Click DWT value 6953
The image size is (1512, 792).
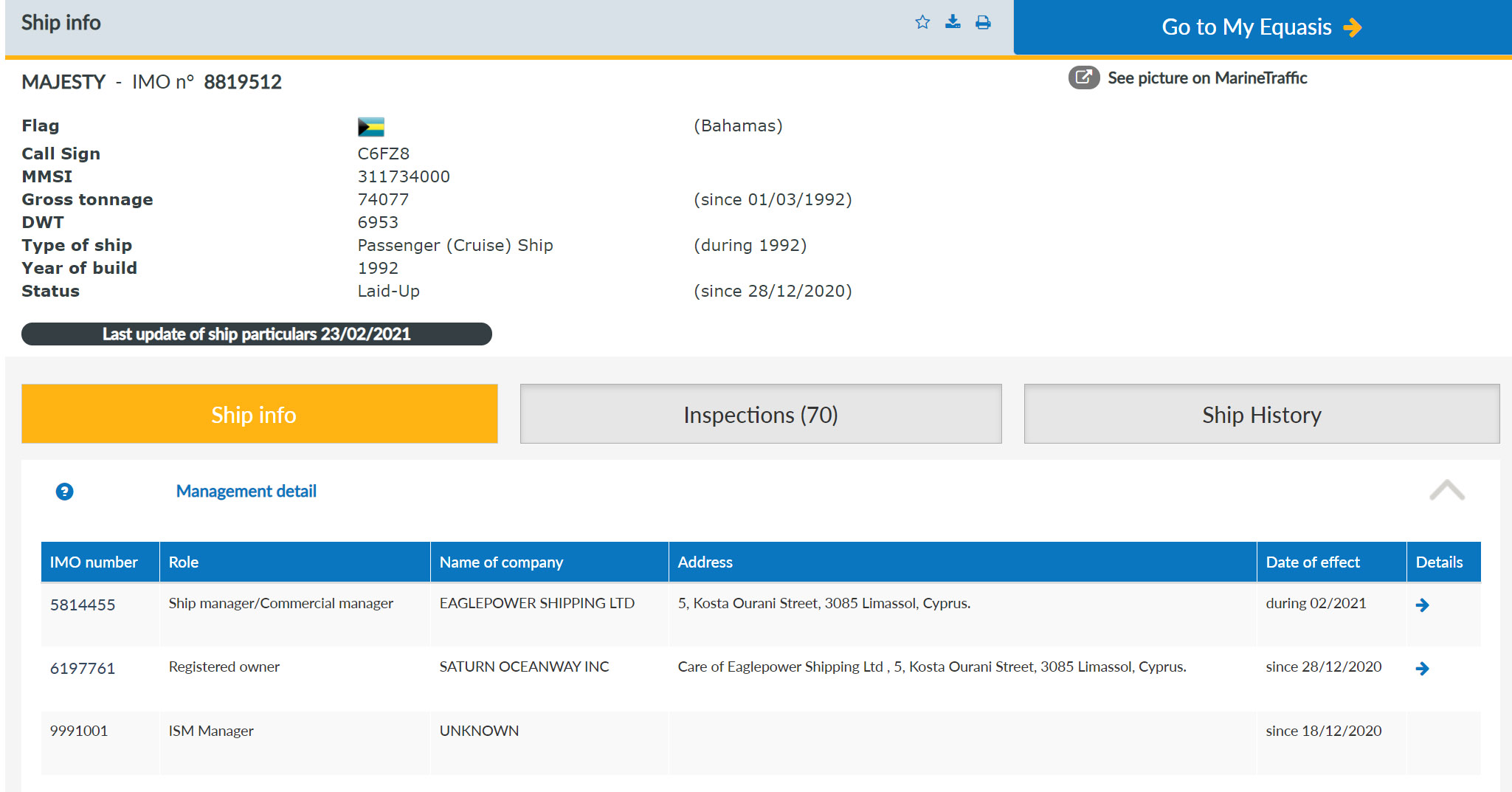click(x=378, y=222)
